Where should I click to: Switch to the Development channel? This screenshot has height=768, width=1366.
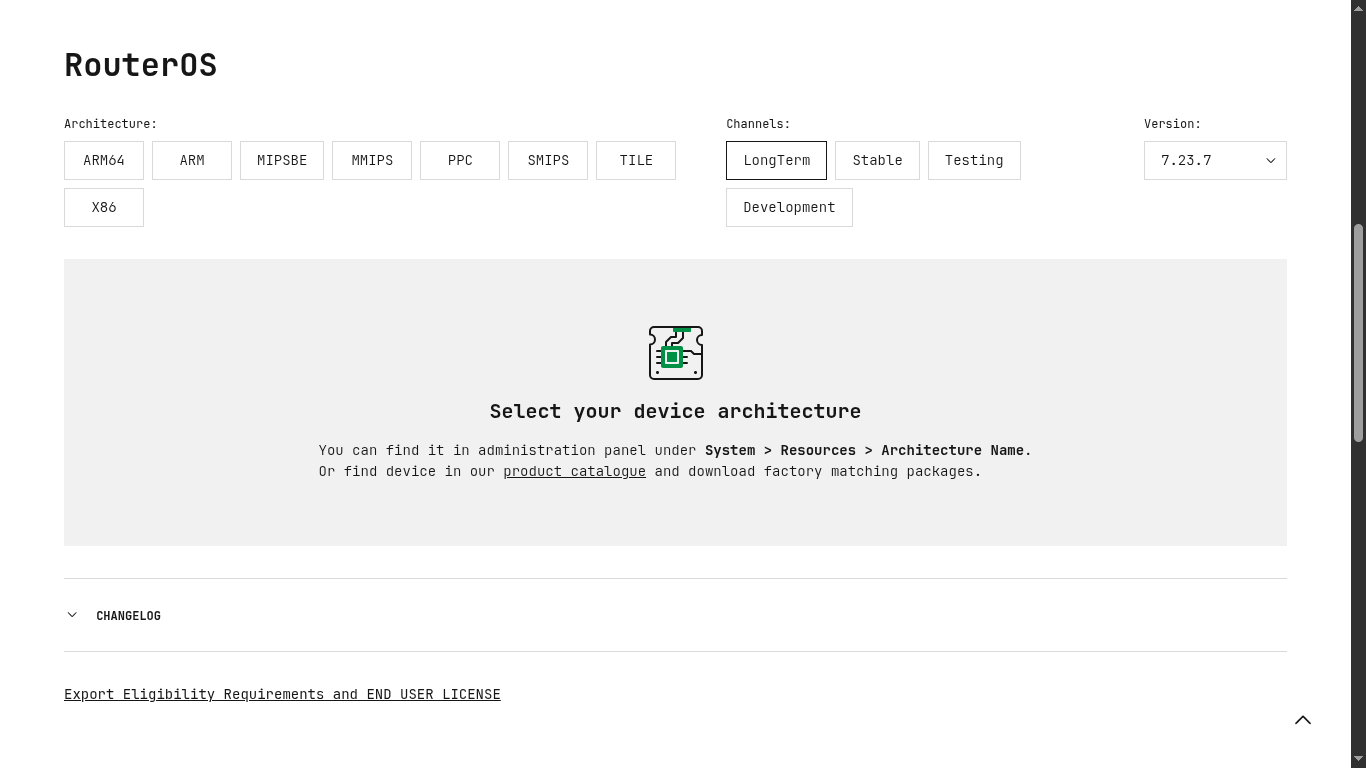coord(789,207)
